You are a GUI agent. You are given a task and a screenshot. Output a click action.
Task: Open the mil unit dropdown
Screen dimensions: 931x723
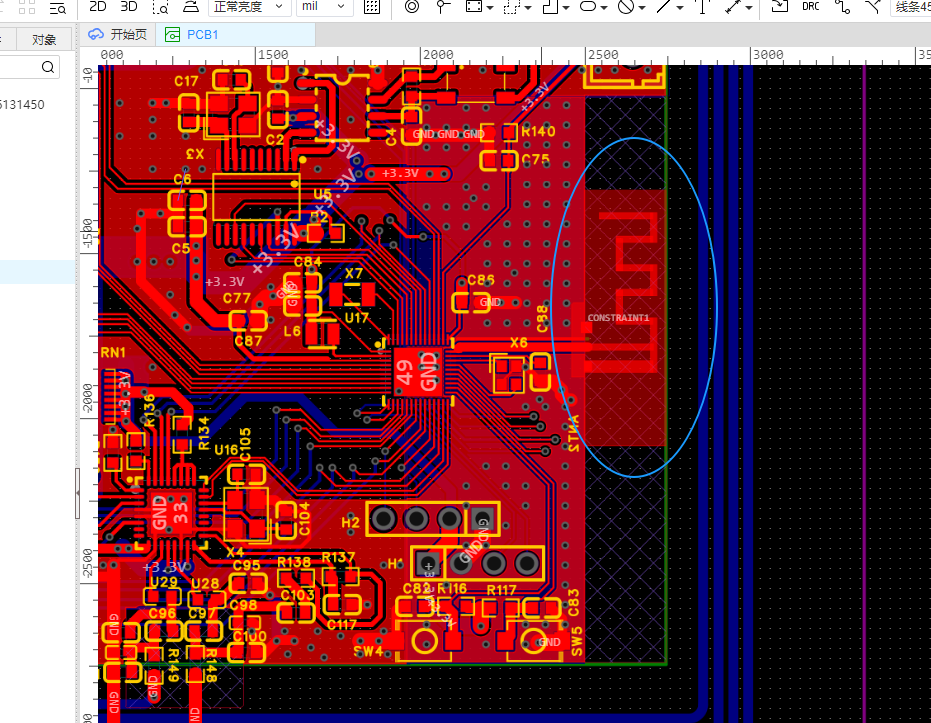324,7
